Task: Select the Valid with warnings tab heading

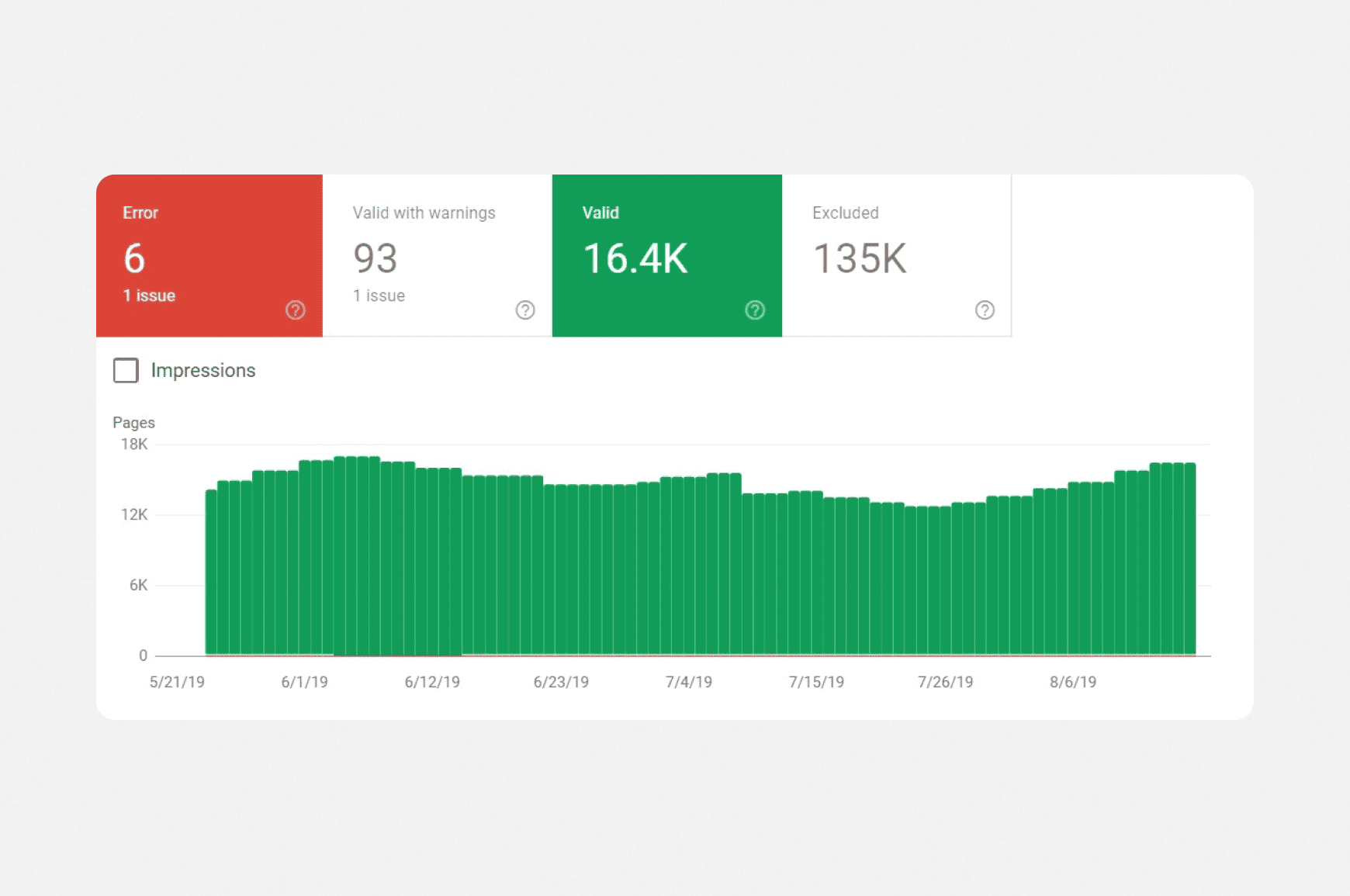Action: [x=424, y=213]
